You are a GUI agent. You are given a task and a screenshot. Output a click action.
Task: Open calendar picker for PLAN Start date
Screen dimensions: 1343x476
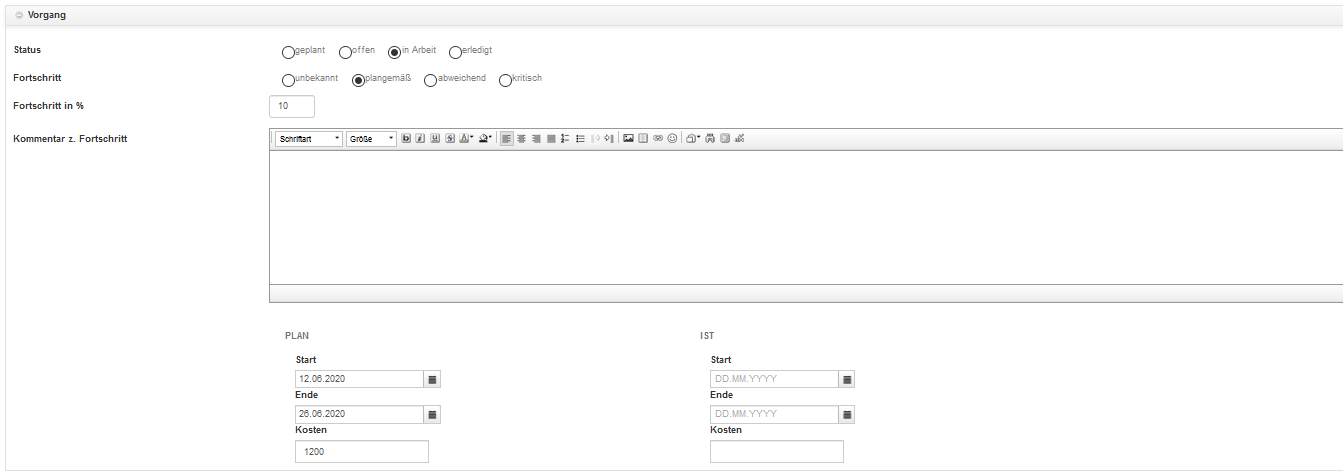(x=432, y=380)
